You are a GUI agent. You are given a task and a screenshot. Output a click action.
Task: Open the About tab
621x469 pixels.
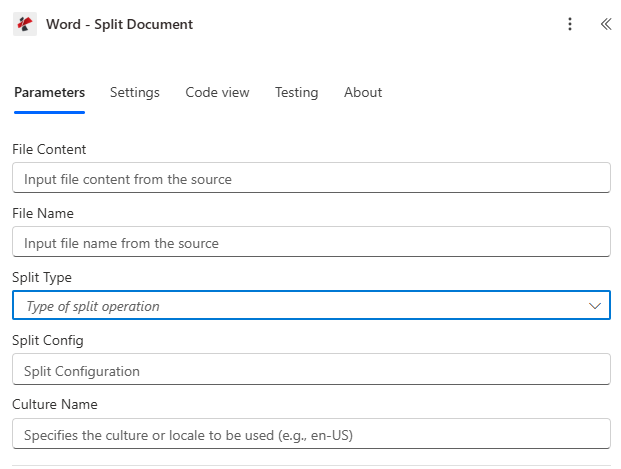[x=363, y=92]
